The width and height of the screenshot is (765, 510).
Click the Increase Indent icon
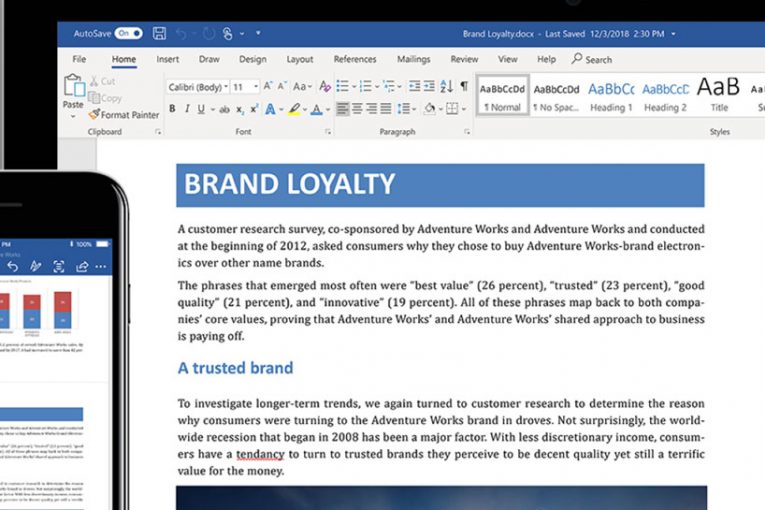coord(429,86)
